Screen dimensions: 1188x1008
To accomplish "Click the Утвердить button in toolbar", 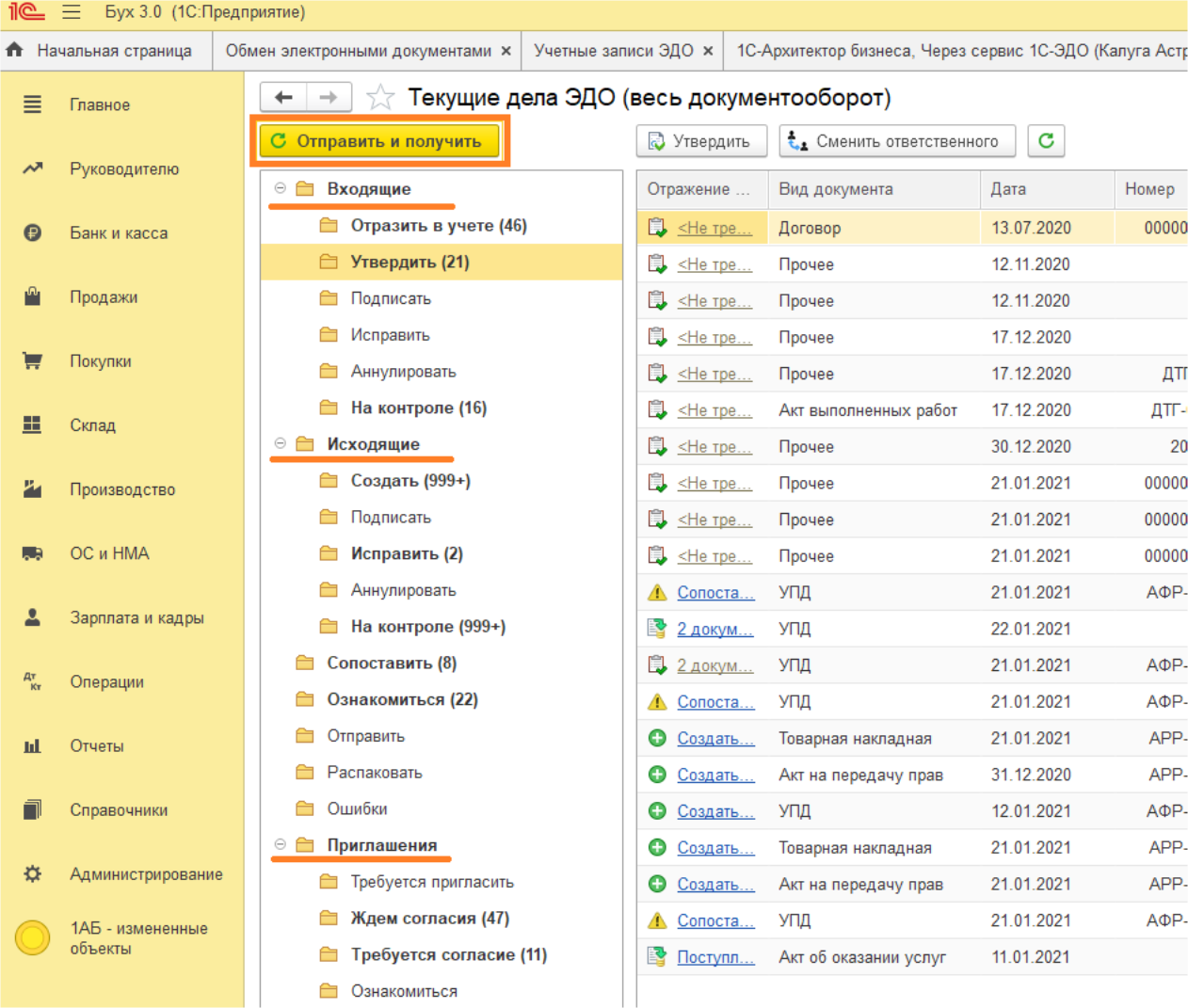I will click(701, 141).
